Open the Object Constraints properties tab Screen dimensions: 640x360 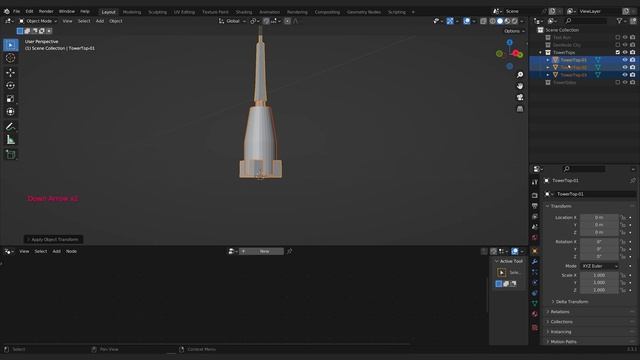(535, 293)
